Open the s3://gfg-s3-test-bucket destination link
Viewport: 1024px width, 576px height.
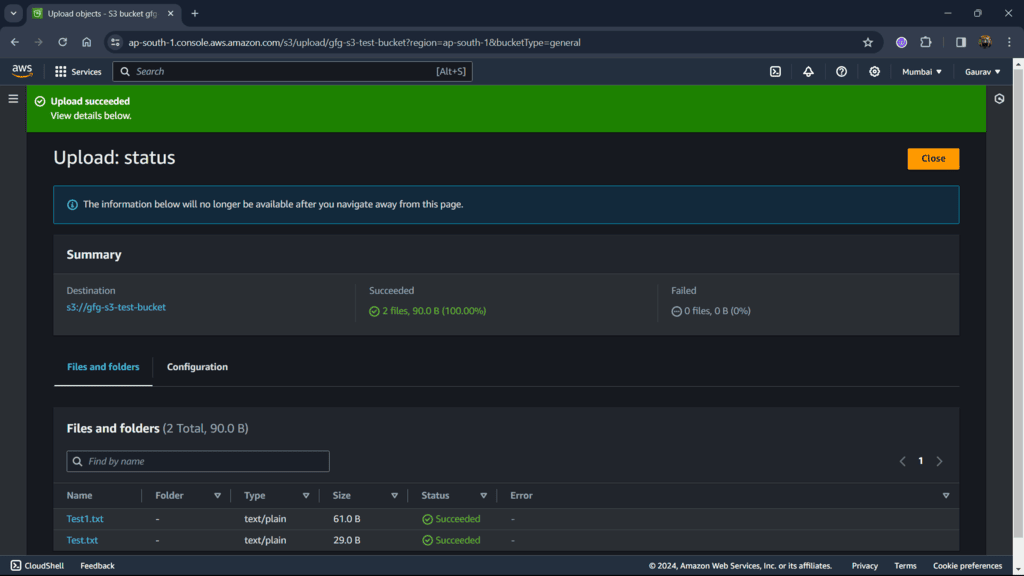116,307
